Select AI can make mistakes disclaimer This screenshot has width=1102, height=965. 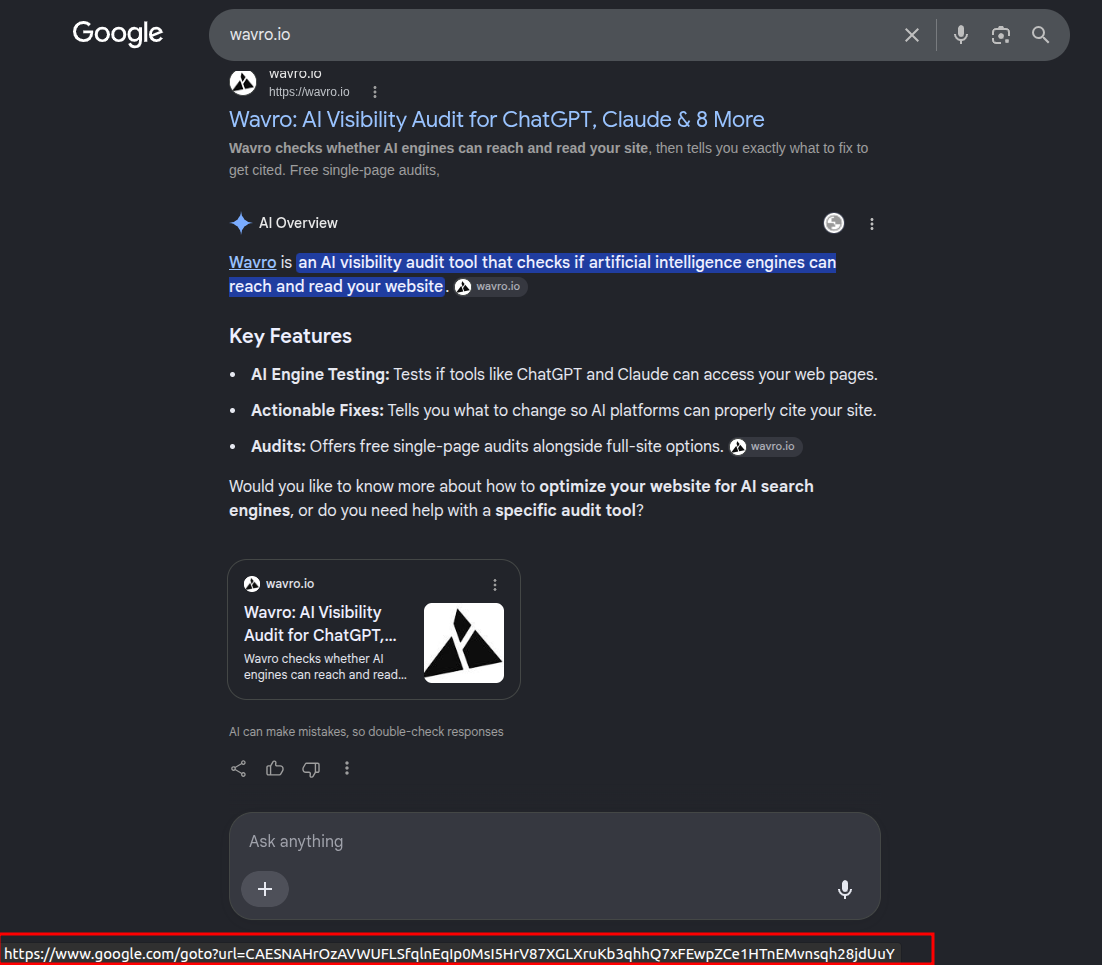click(x=366, y=732)
